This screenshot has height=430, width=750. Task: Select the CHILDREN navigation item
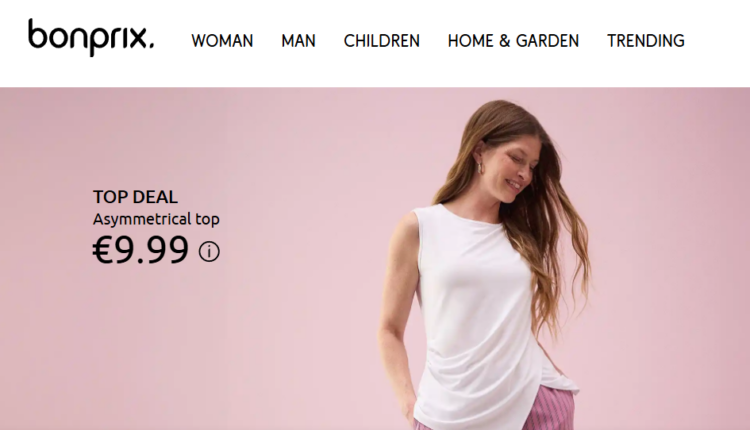pos(382,41)
